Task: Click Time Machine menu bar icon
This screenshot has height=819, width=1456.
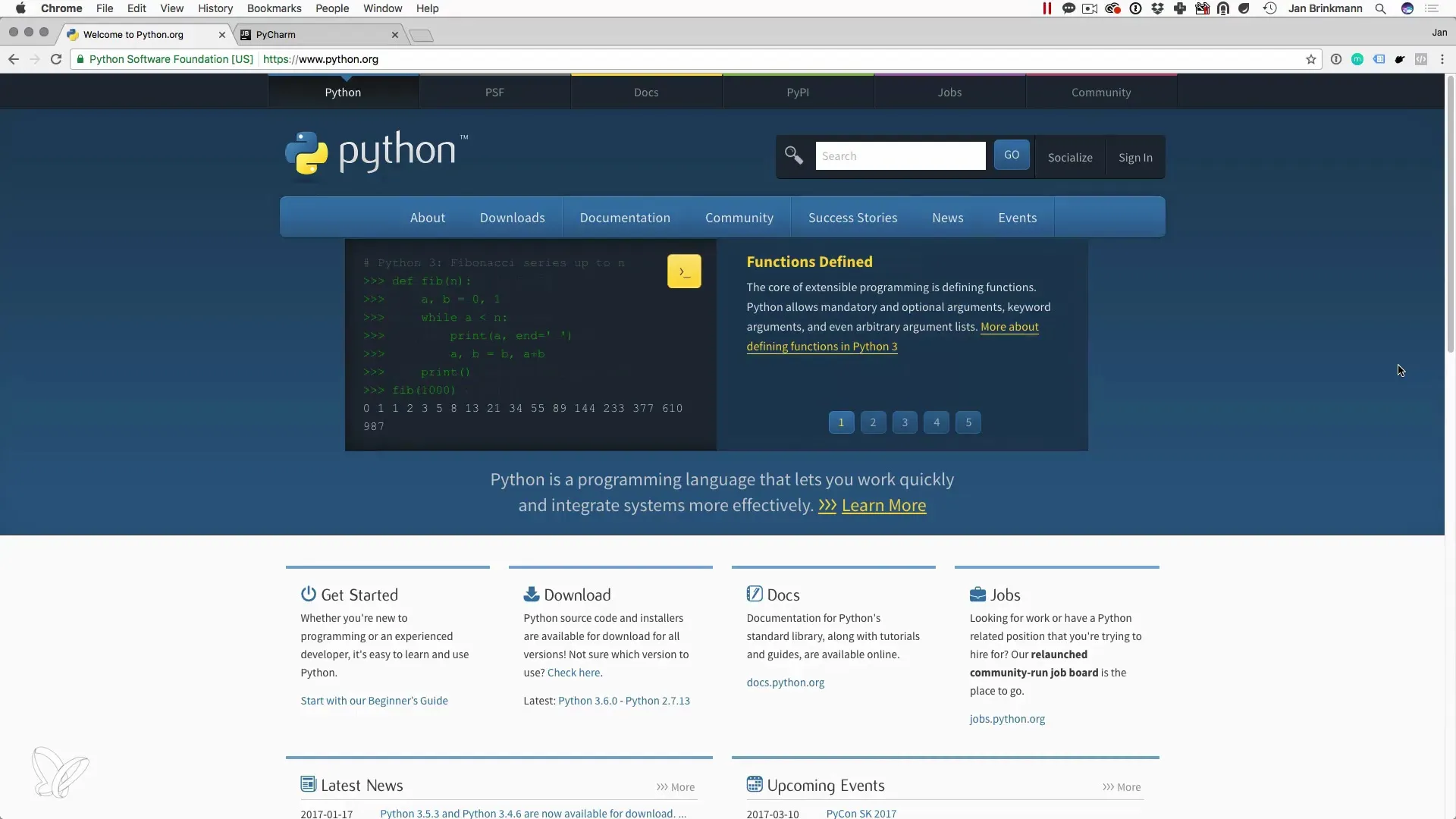Action: coord(1270,8)
